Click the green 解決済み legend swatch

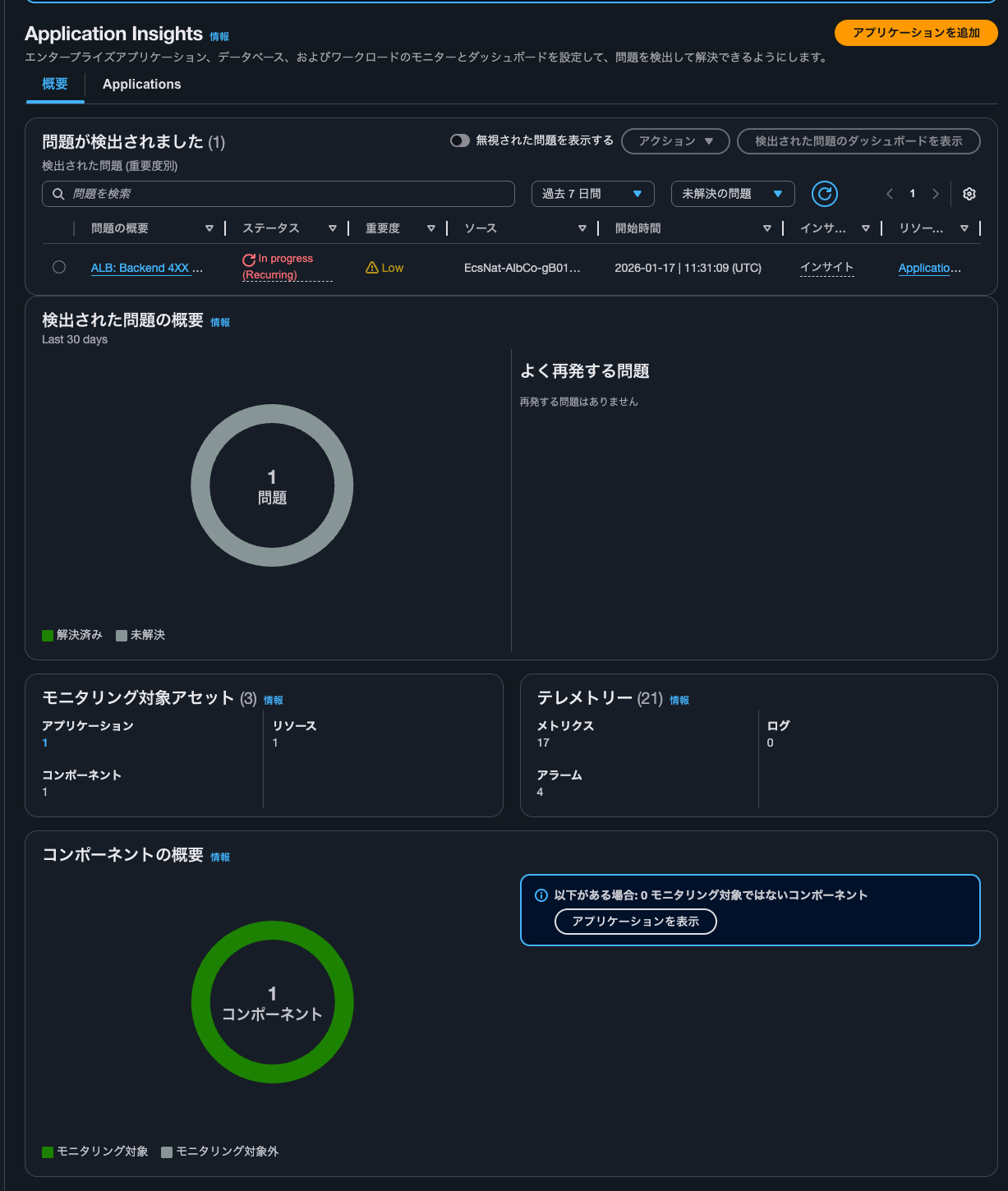tap(46, 634)
